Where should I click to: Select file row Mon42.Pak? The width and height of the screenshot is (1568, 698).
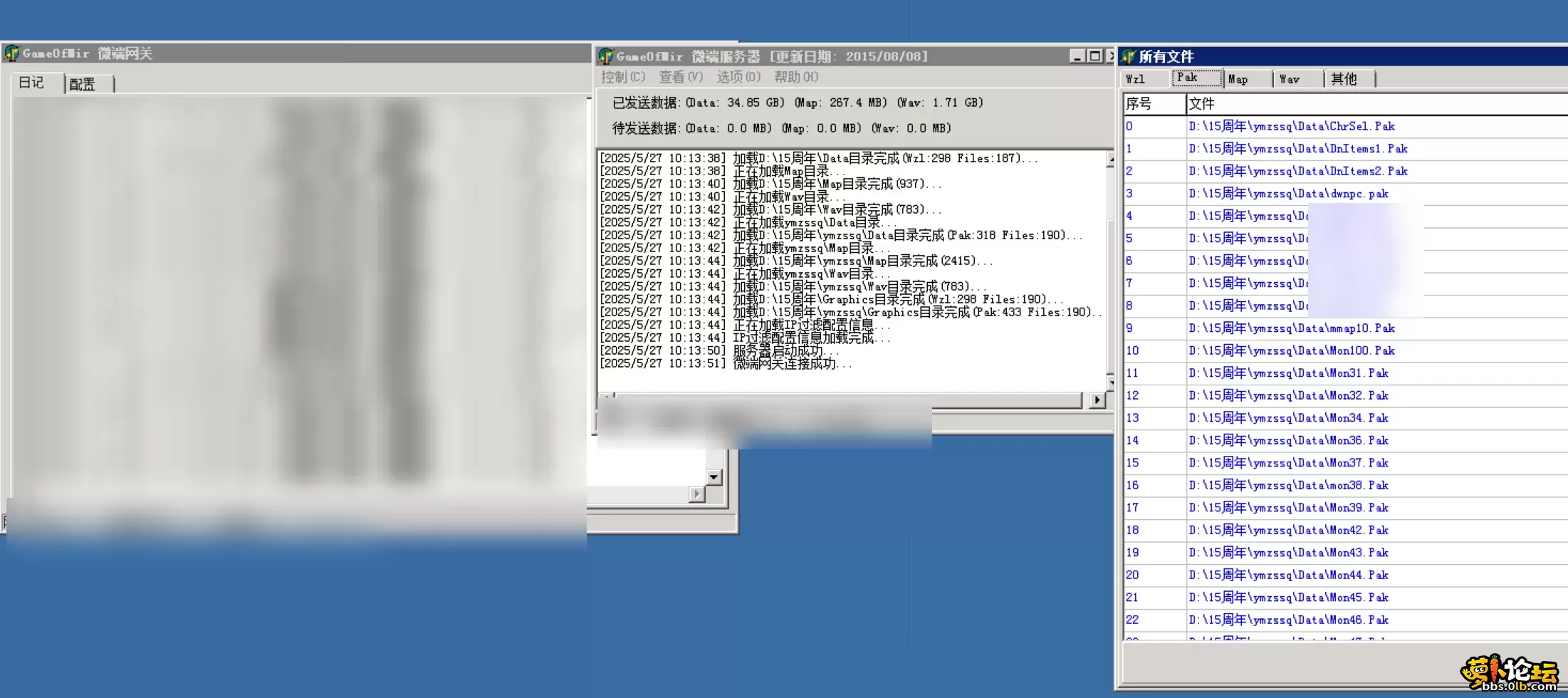coord(1346,530)
